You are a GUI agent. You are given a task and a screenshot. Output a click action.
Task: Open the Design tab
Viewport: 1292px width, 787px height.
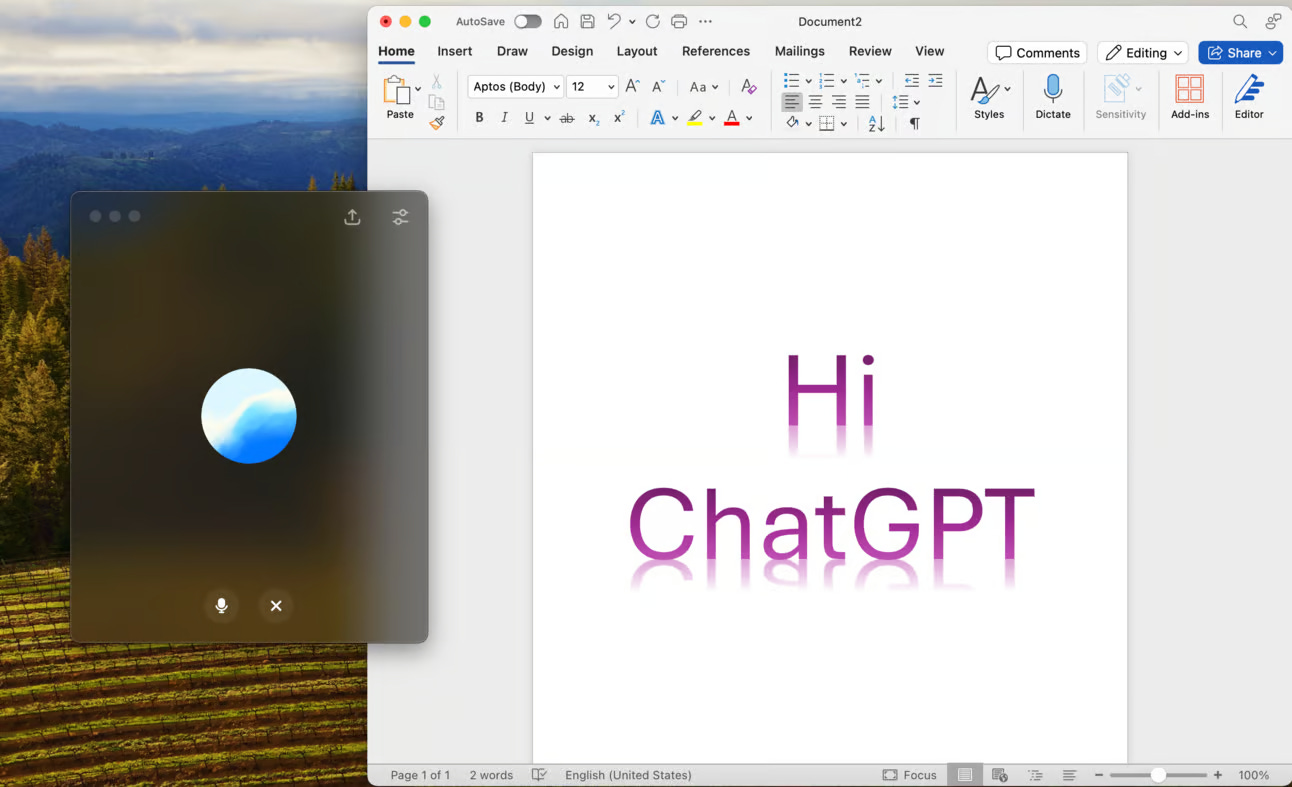pos(572,51)
